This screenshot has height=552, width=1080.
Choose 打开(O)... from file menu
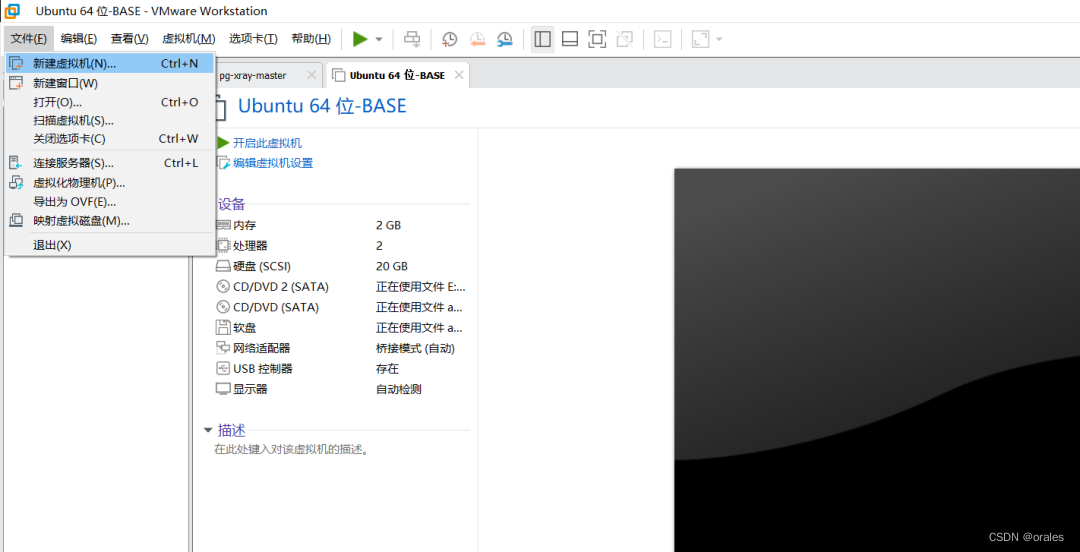pyautogui.click(x=110, y=102)
